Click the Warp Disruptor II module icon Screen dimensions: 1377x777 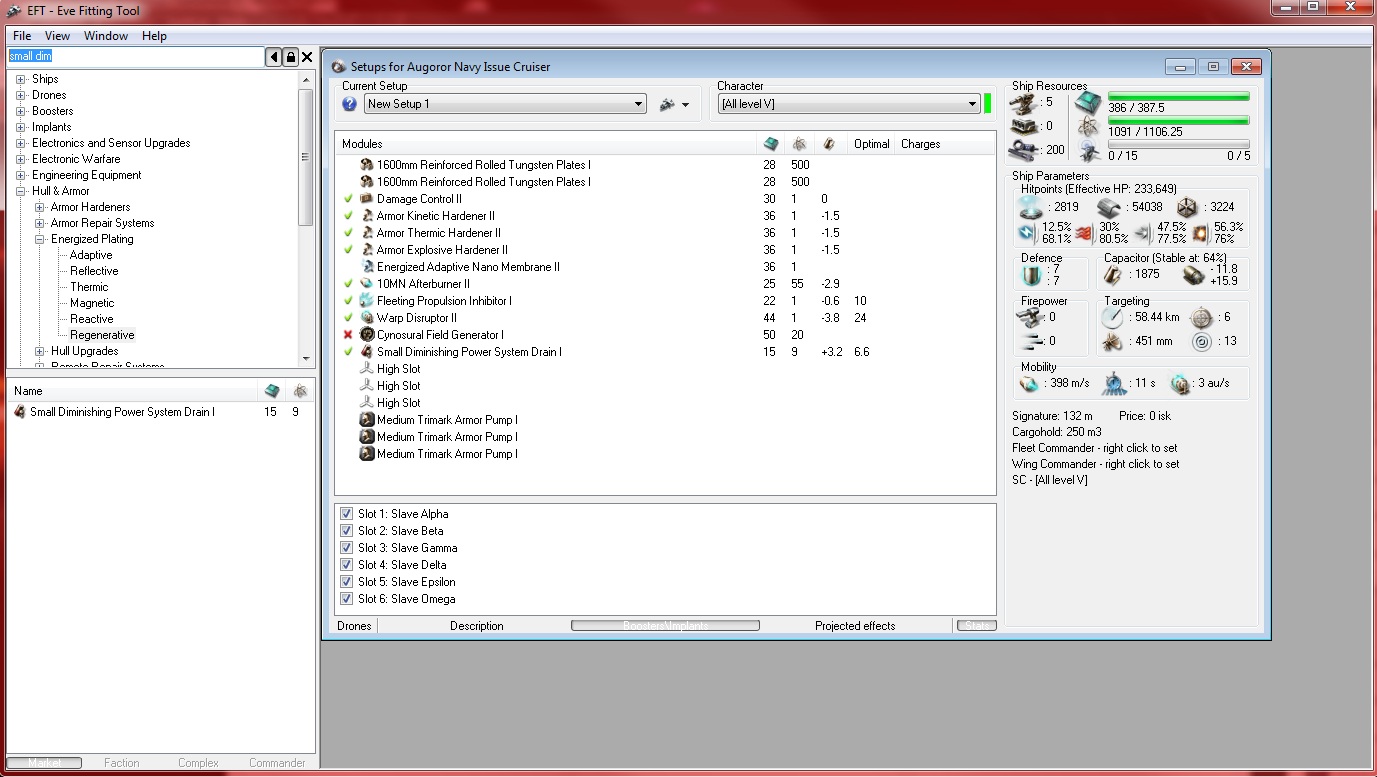point(367,318)
